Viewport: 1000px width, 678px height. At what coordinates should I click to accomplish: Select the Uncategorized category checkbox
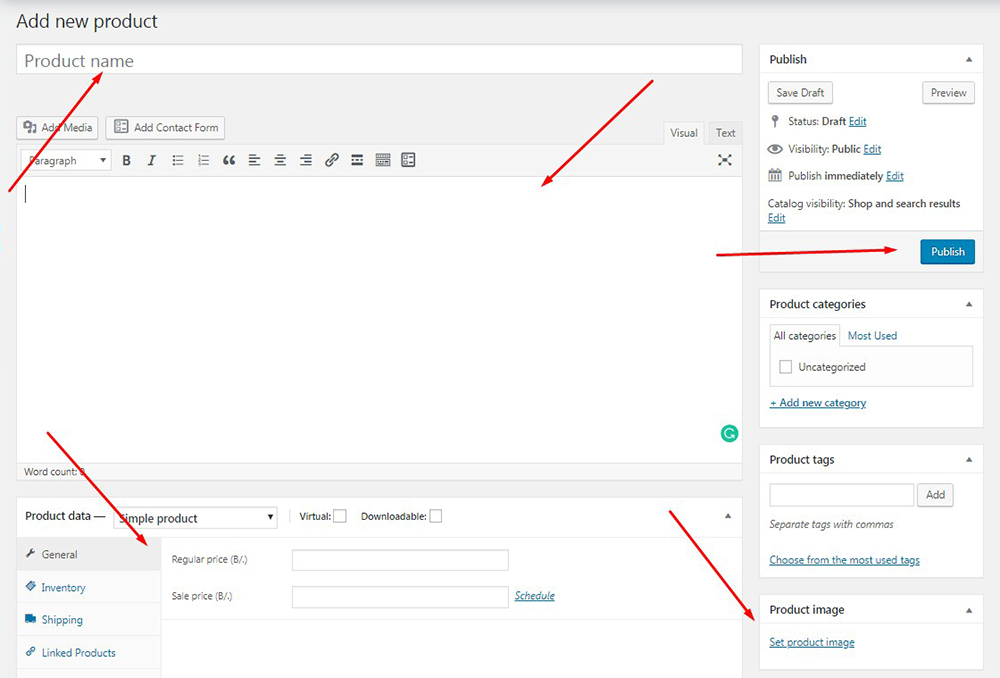pyautogui.click(x=786, y=367)
